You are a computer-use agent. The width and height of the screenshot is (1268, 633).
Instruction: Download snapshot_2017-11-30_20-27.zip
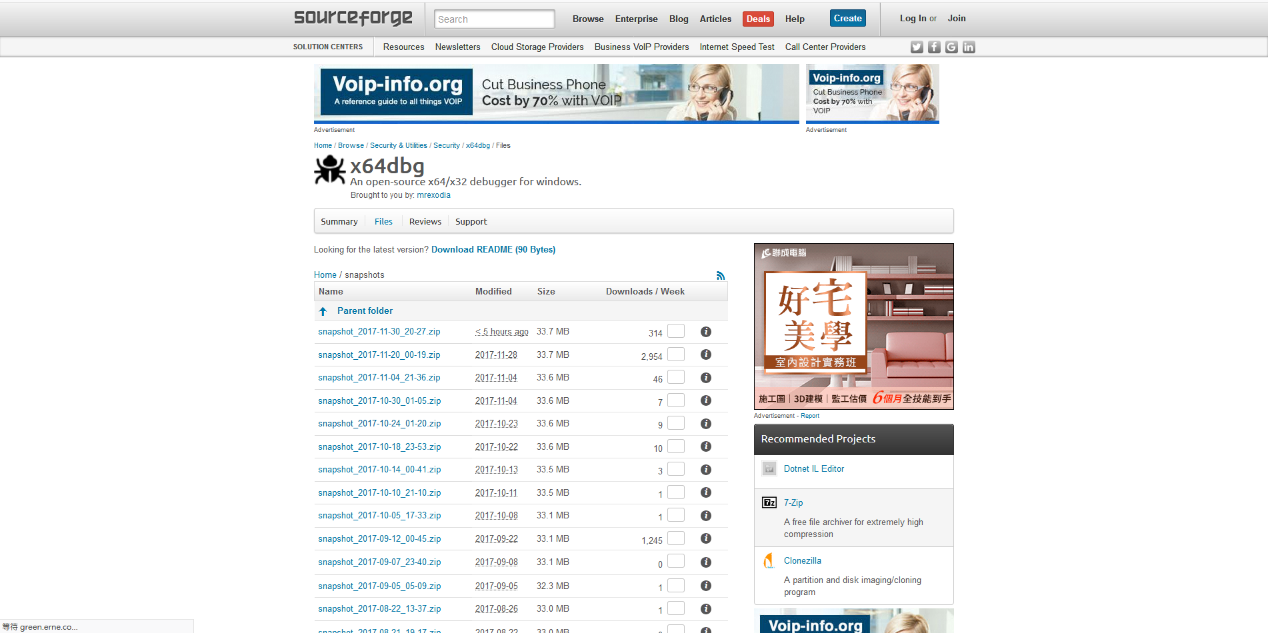click(379, 332)
